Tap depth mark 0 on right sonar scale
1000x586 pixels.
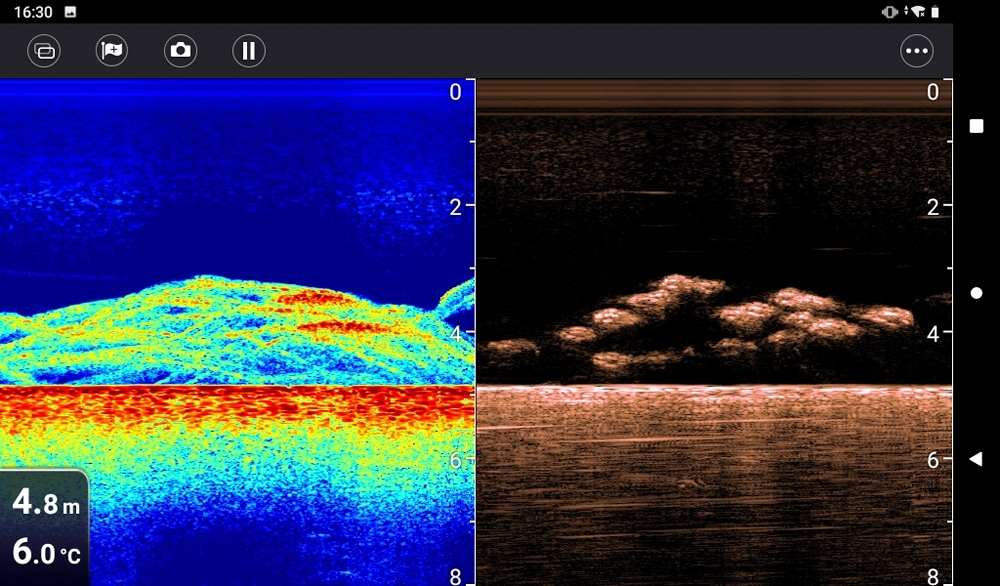pyautogui.click(x=933, y=93)
